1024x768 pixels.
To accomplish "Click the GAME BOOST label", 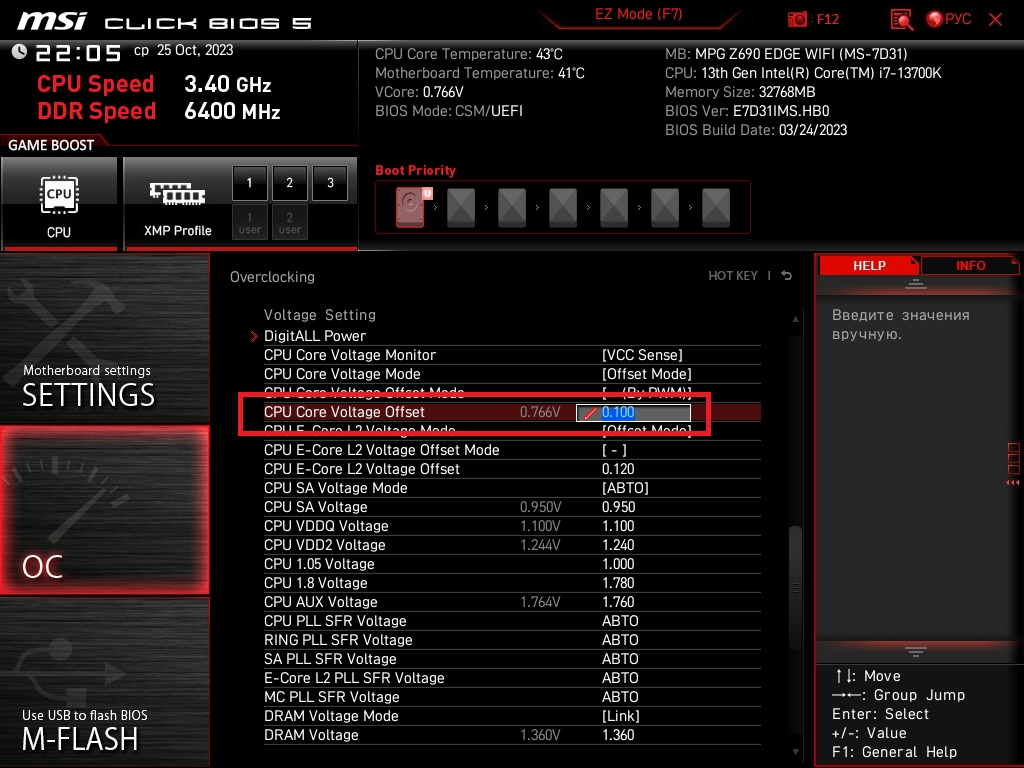I will (x=51, y=145).
